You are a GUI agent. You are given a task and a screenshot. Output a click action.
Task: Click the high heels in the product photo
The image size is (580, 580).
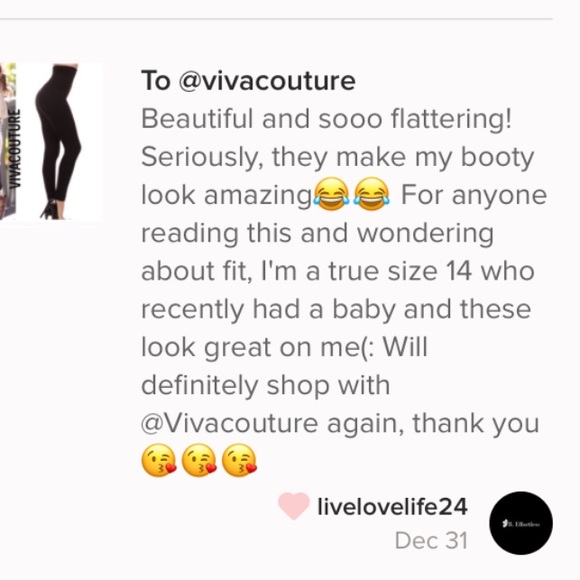[x=52, y=210]
